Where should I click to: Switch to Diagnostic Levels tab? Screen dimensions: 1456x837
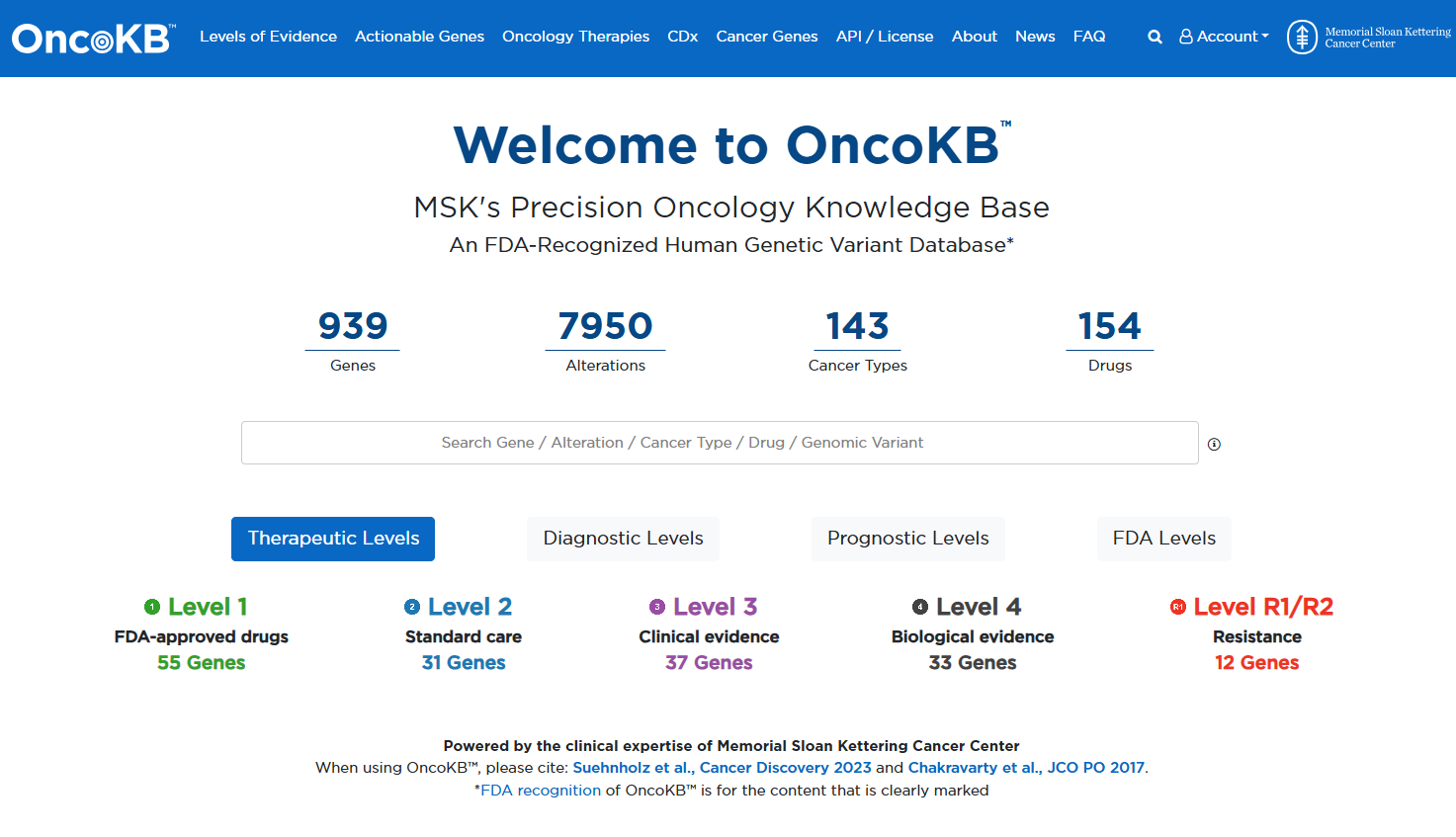[623, 539]
